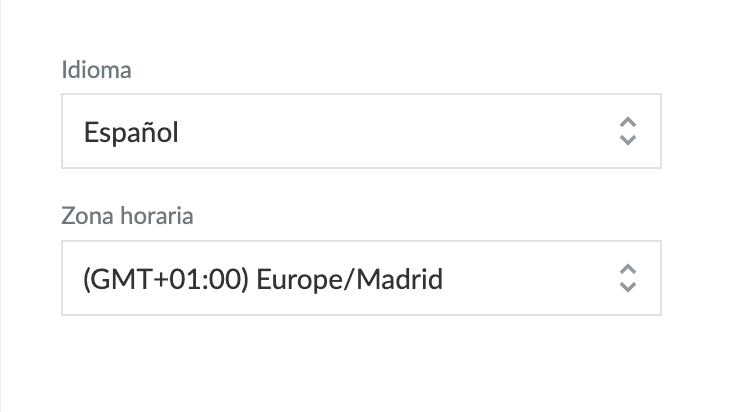
Task: Click the up-down chevron icon beside Europe/Madrid
Action: tap(628, 278)
